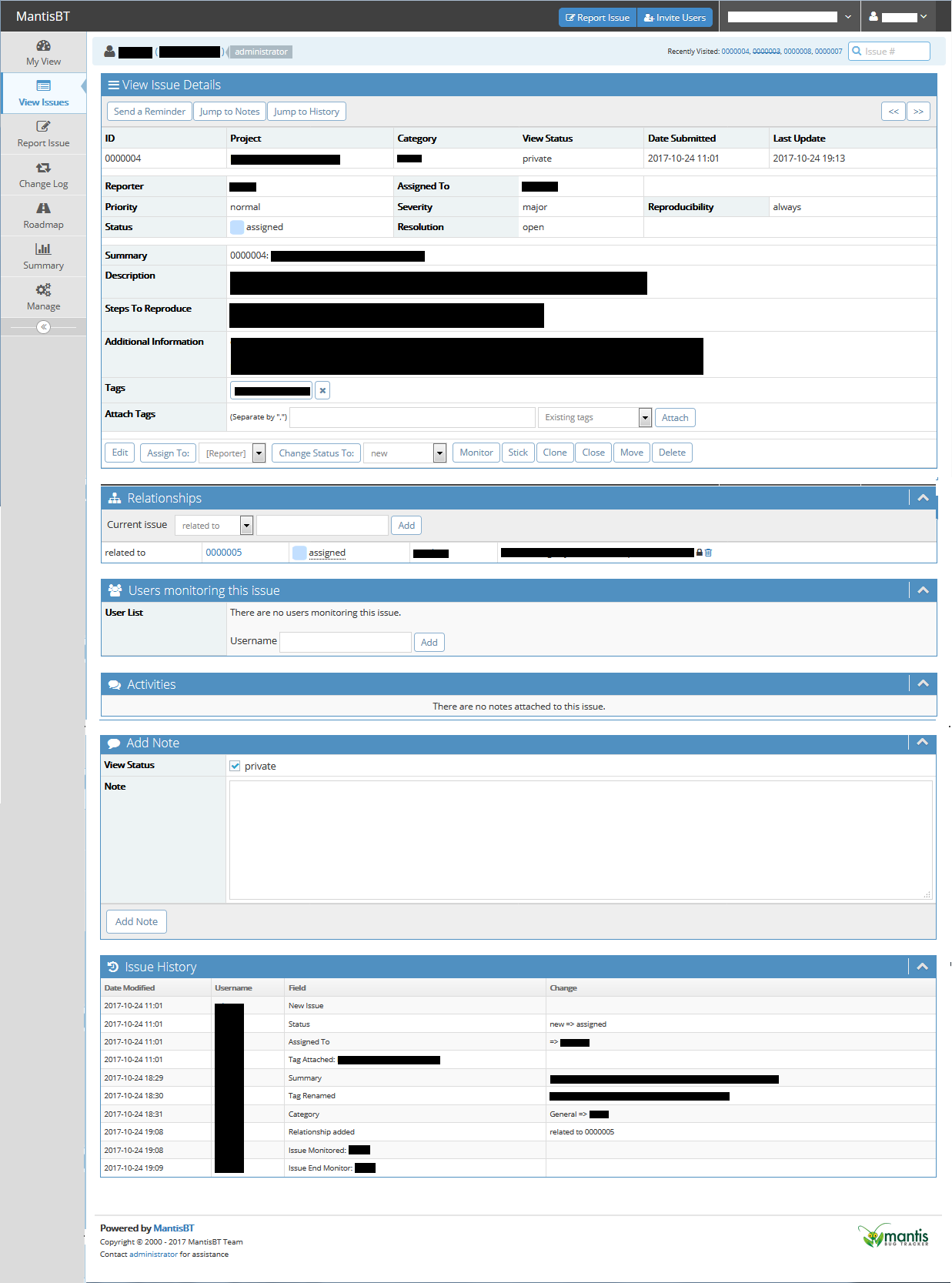Go to next issue with >> button
The width and height of the screenshot is (952, 1283).
pyautogui.click(x=918, y=112)
